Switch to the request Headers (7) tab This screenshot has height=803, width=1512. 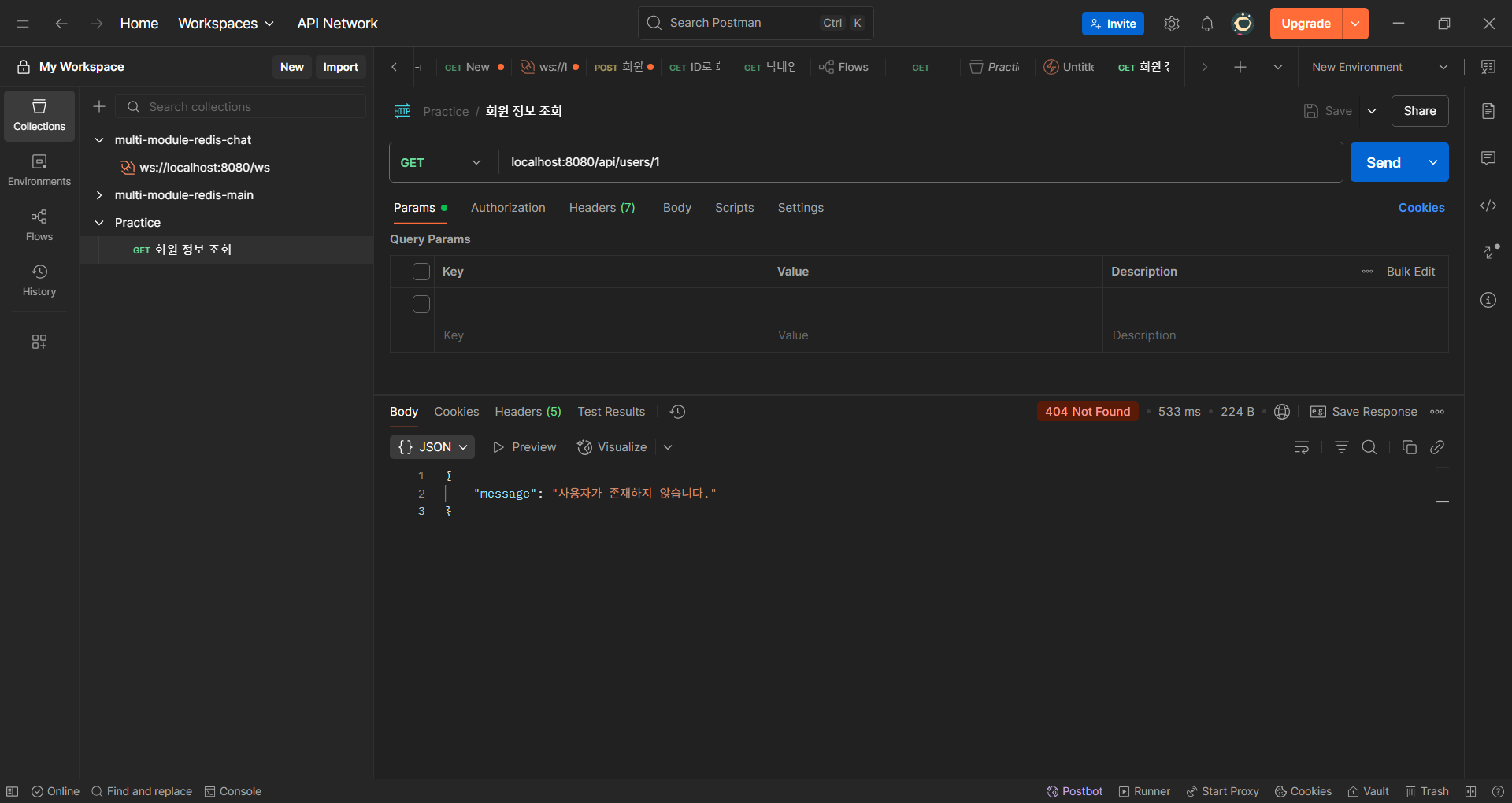point(602,208)
